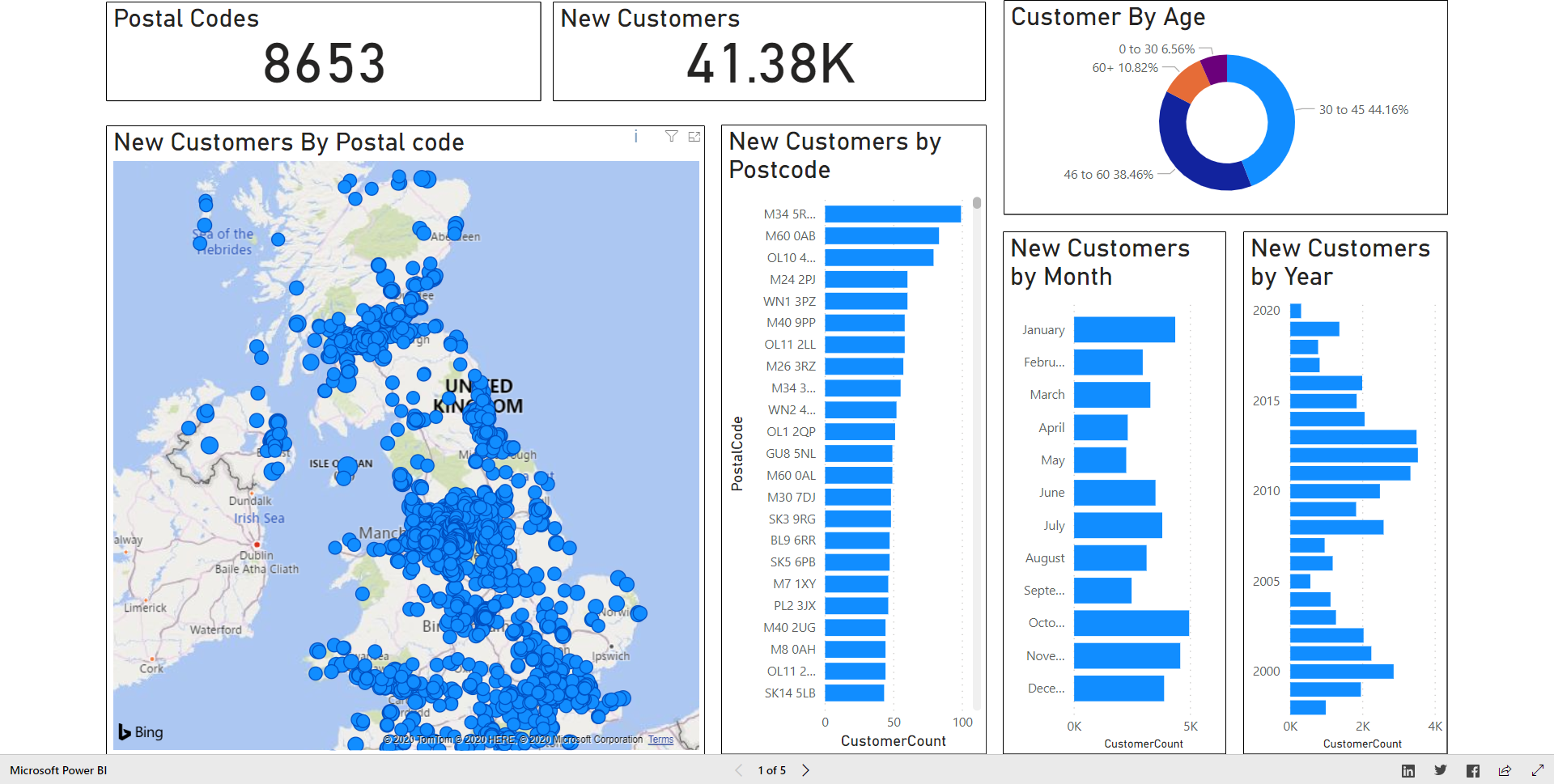Click the share arrow icon in bottom bar
This screenshot has width=1554, height=784.
click(1505, 770)
